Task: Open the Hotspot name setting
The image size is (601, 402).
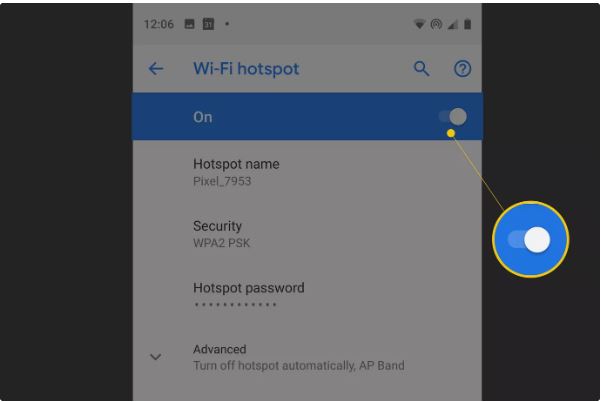Action: click(x=307, y=172)
